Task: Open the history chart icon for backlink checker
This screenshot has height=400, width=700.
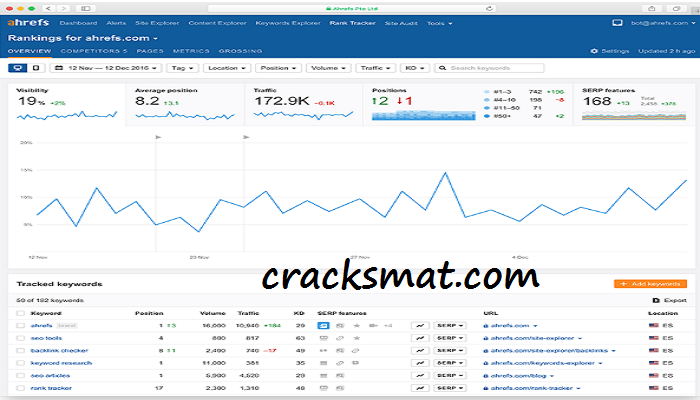Action: click(420, 350)
